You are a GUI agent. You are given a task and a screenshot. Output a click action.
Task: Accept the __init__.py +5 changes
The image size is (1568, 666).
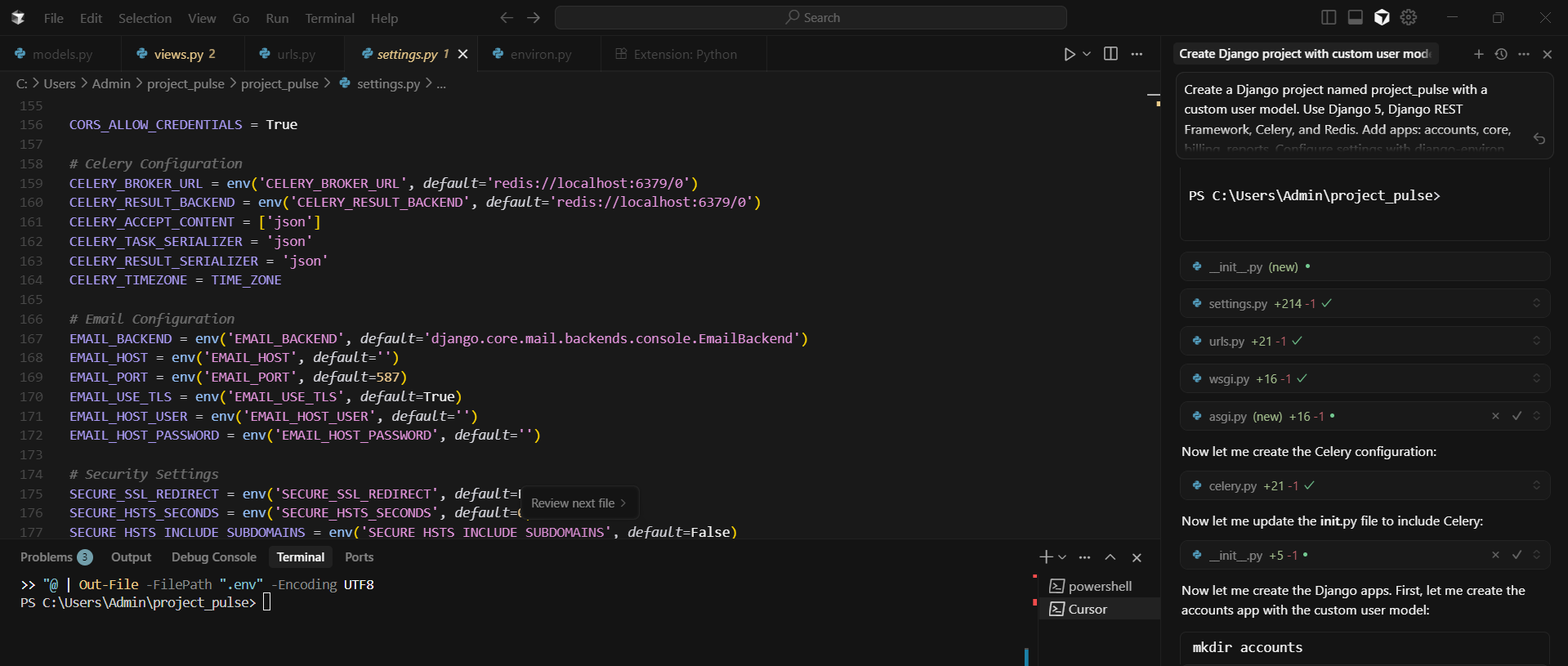coord(1517,555)
